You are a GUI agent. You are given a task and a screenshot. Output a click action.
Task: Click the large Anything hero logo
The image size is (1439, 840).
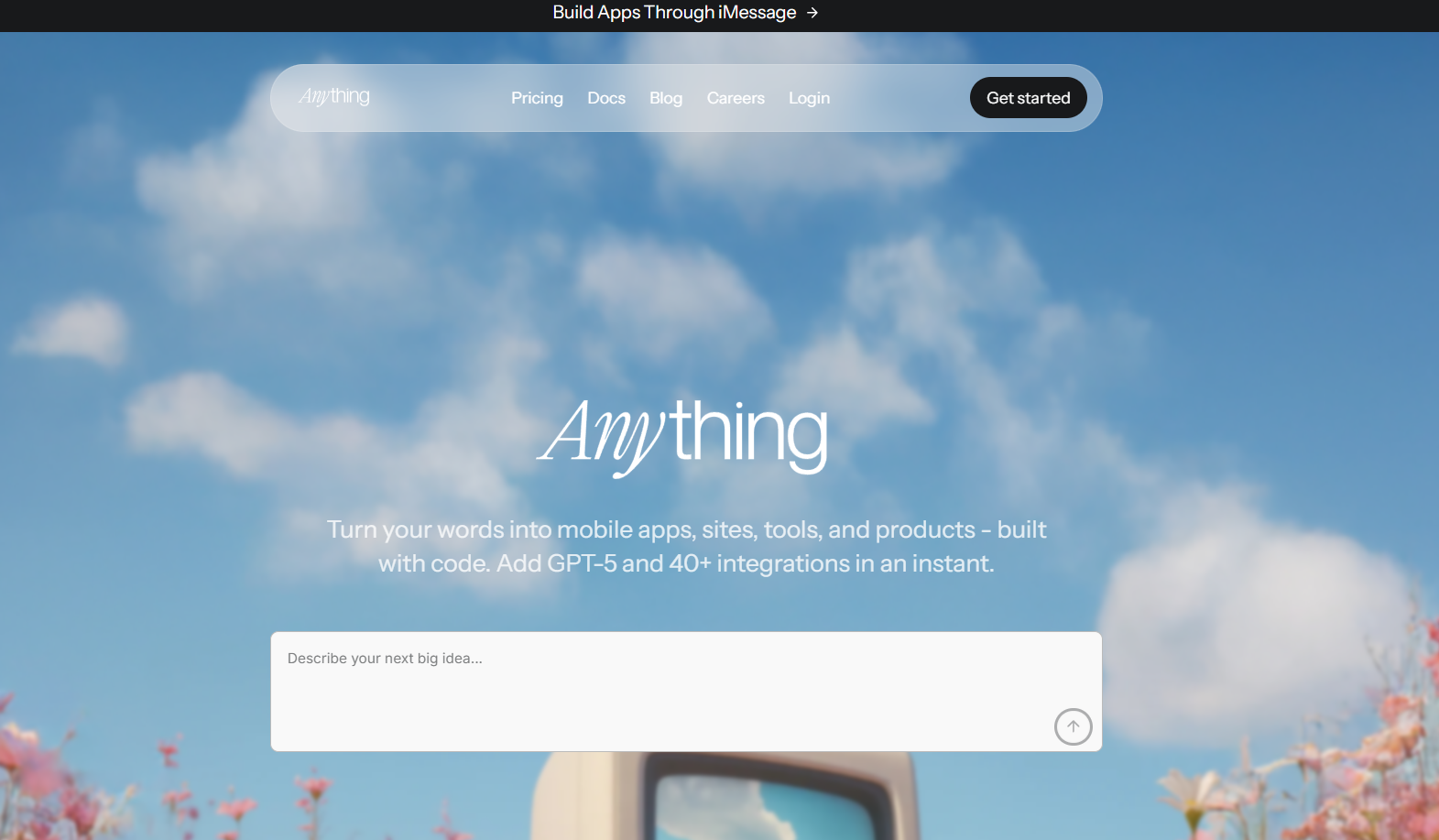pos(683,435)
